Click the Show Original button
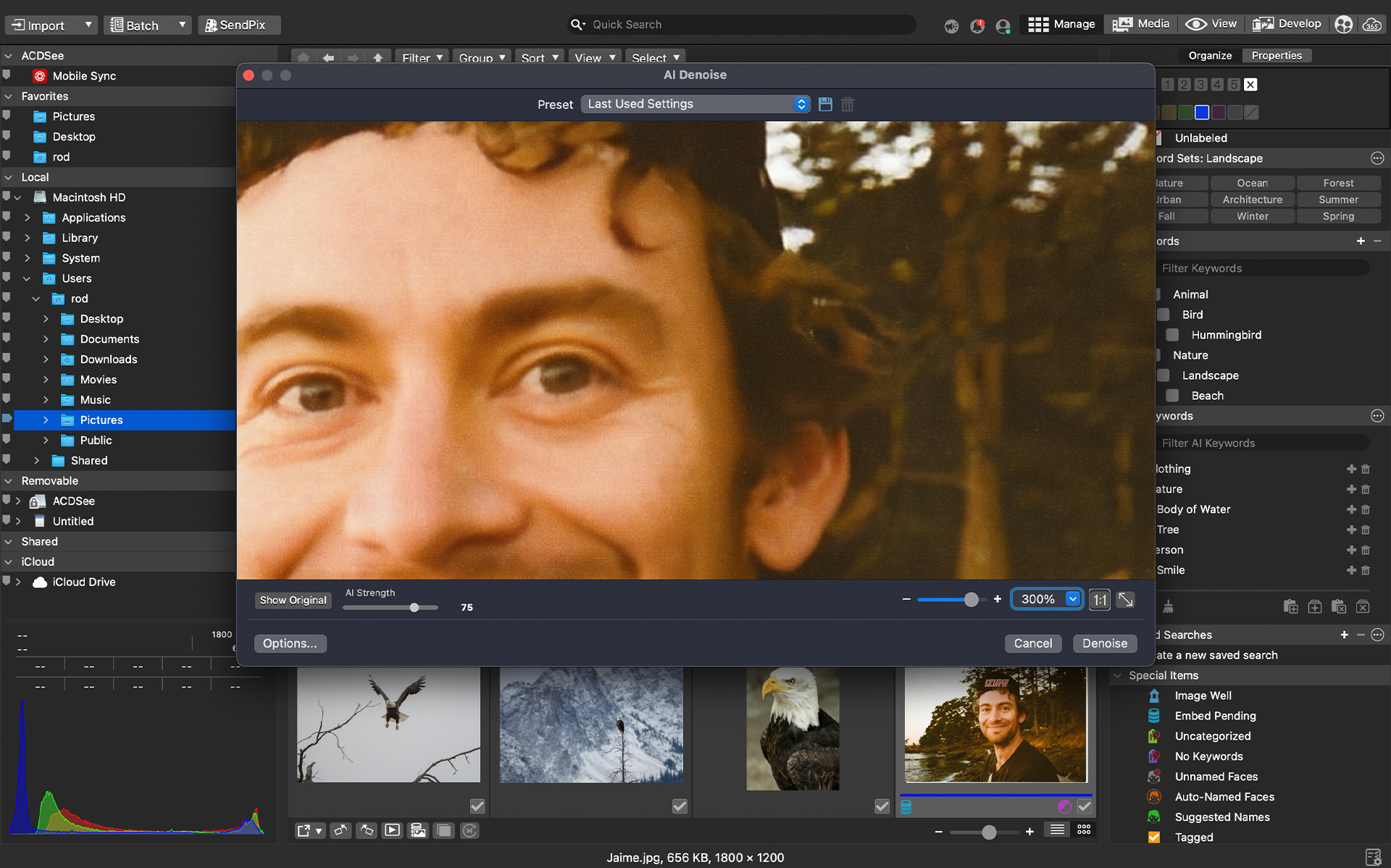Screen dimensions: 1391x868 coord(293,600)
